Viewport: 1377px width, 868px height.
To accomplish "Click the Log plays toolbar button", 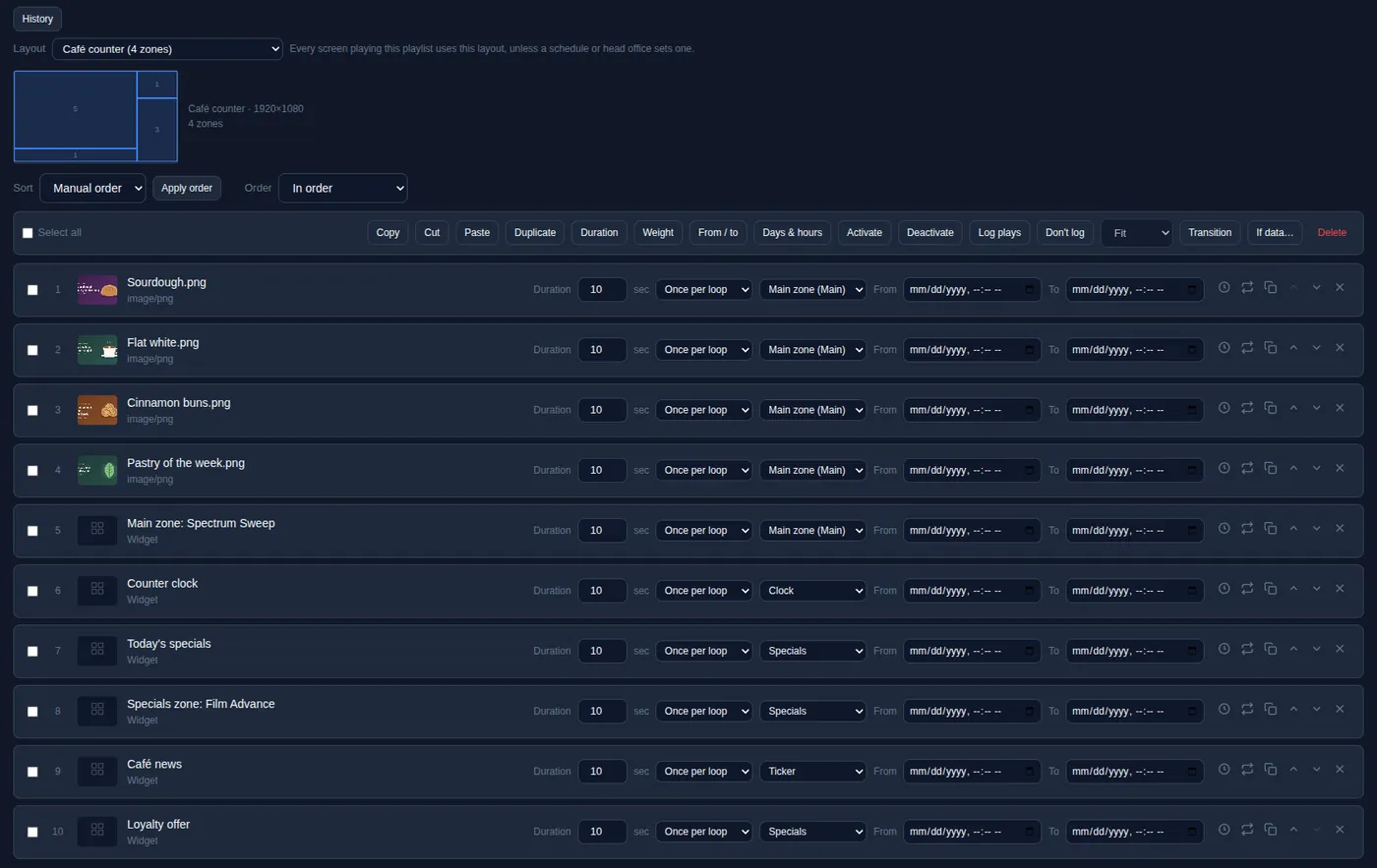I will 999,233.
